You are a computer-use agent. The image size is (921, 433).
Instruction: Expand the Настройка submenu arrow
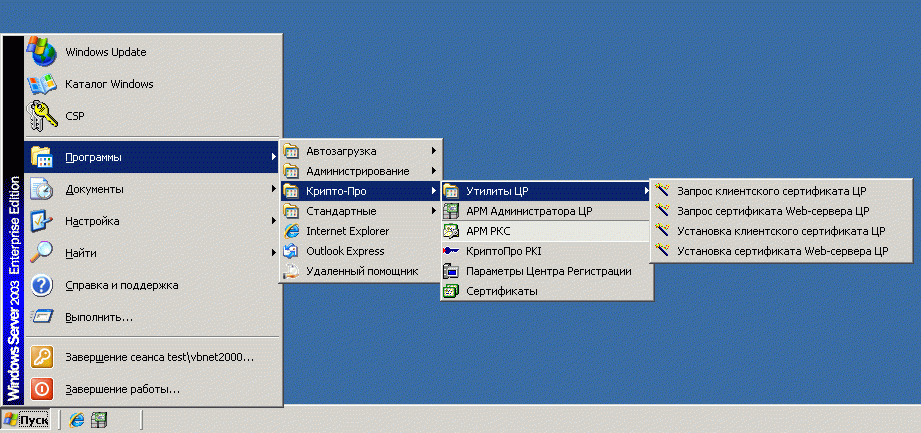[274, 221]
